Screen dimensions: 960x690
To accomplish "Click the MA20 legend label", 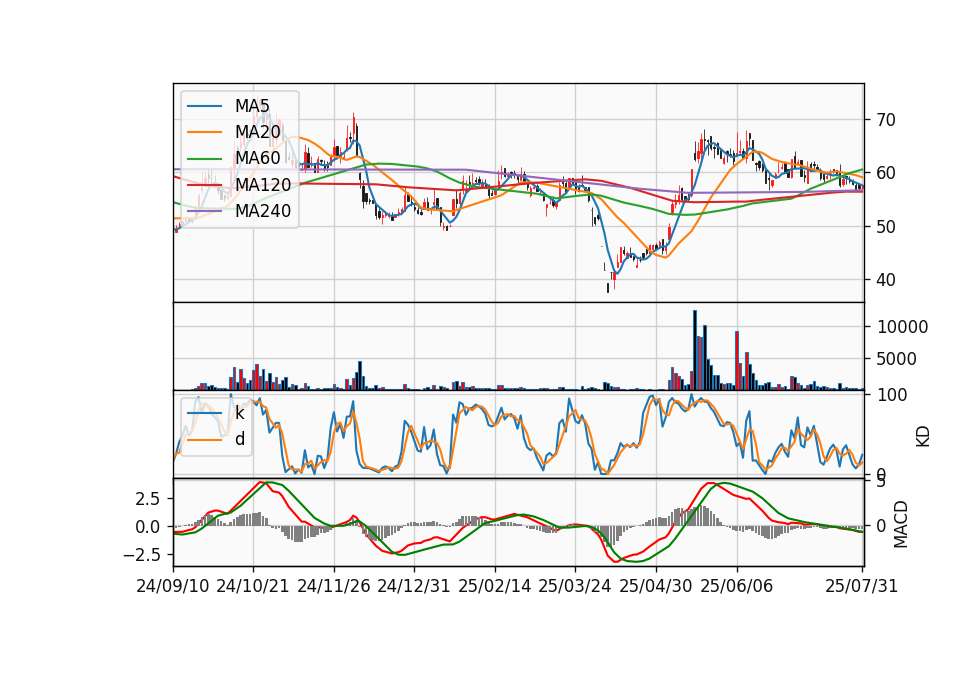I will 258,132.
